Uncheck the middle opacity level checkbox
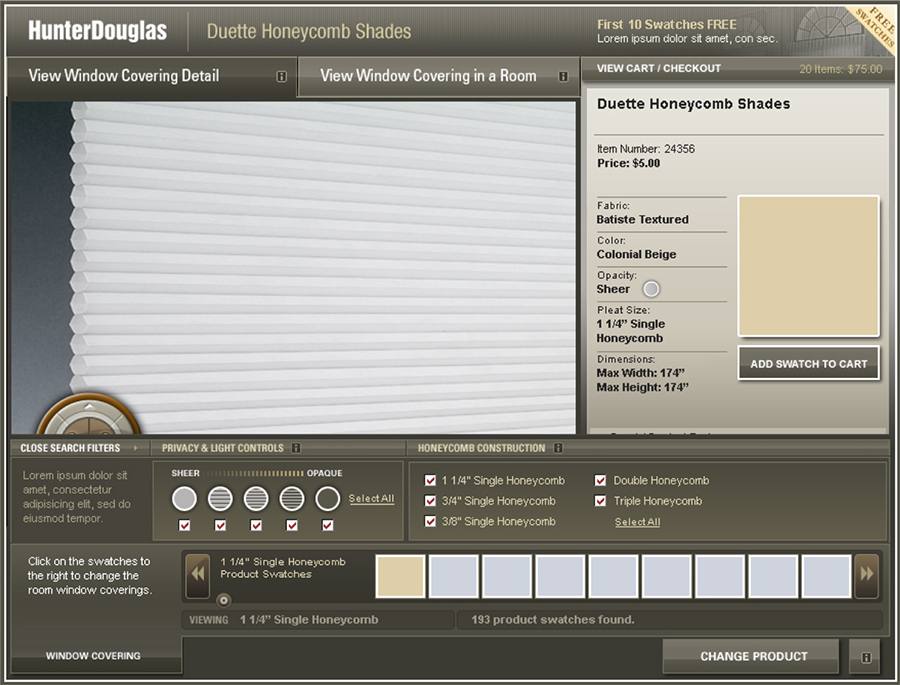Screen dimensions: 900x685 coord(256,525)
